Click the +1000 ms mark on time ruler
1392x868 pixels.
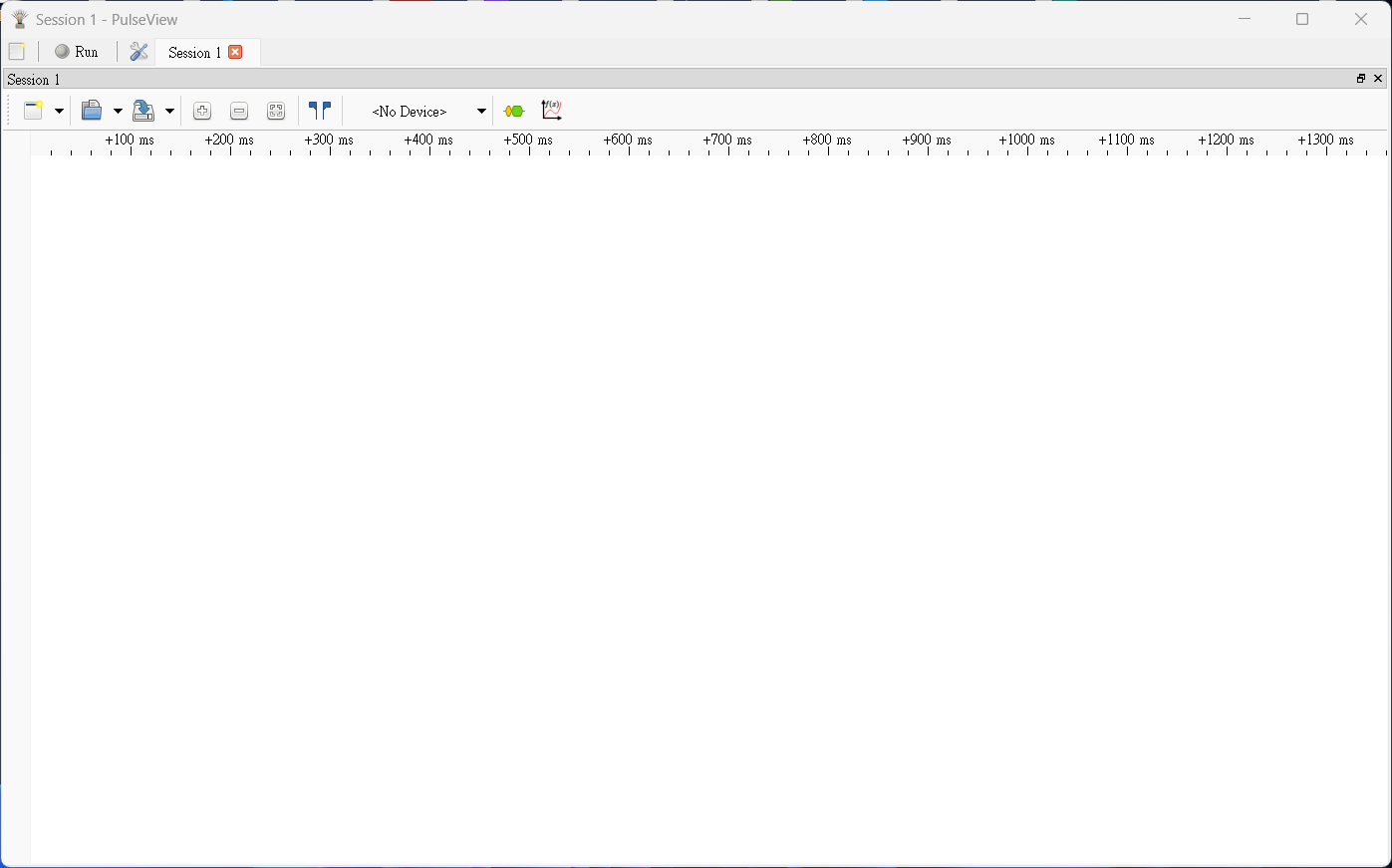(1027, 141)
